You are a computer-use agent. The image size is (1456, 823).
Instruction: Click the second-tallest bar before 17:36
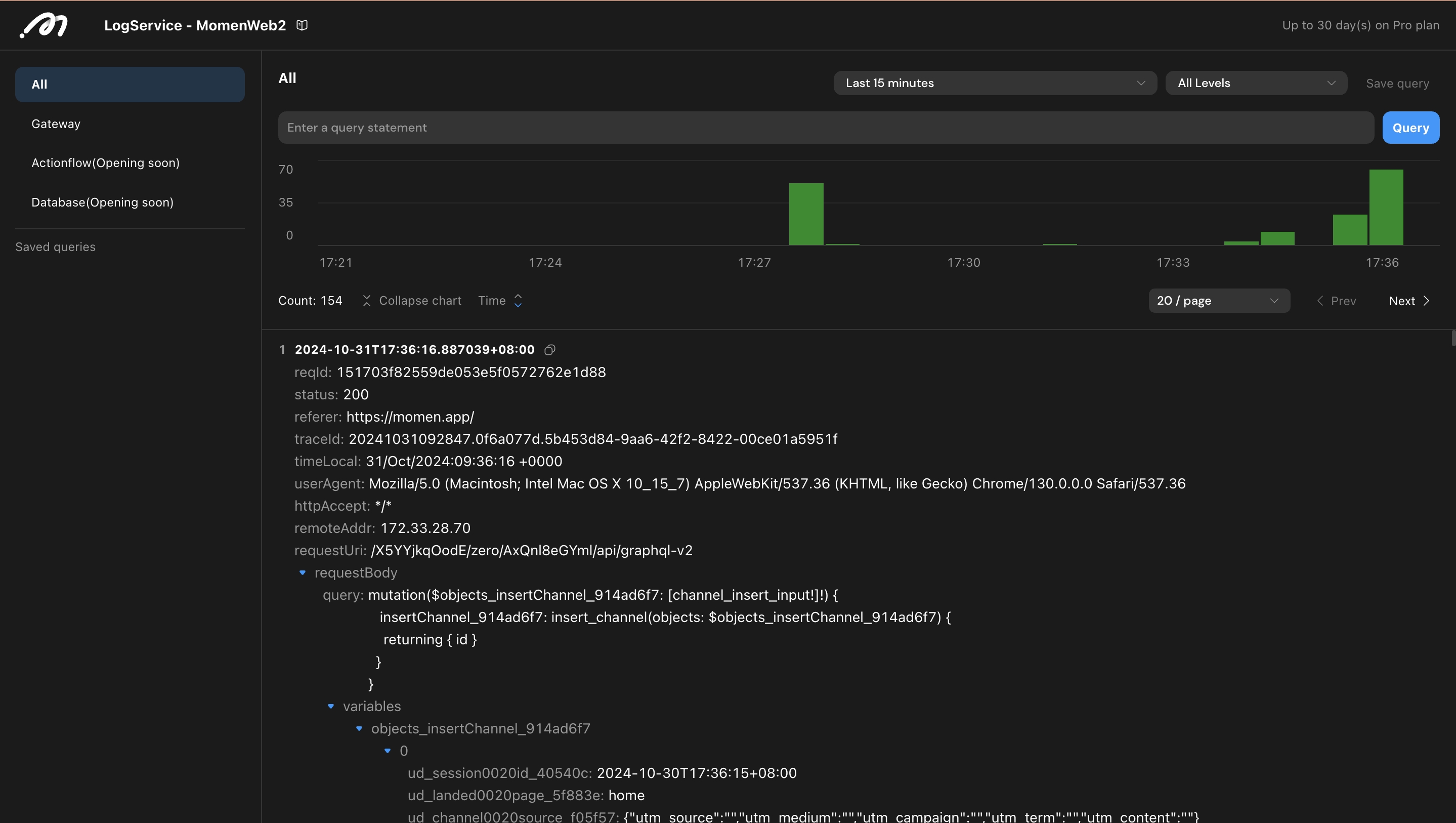(x=1350, y=230)
